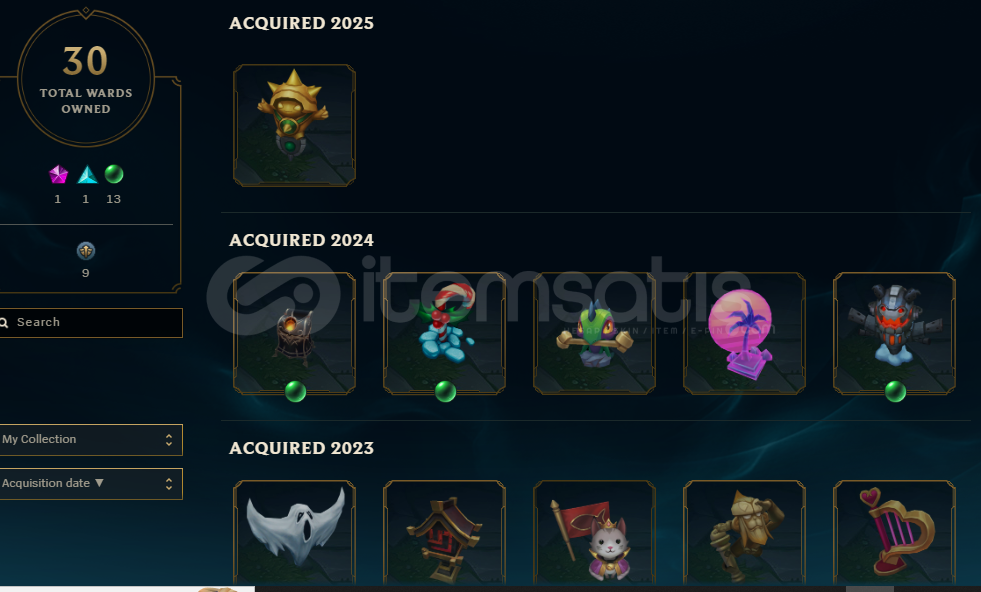Select the white ghost ward from 2023

coord(294,533)
